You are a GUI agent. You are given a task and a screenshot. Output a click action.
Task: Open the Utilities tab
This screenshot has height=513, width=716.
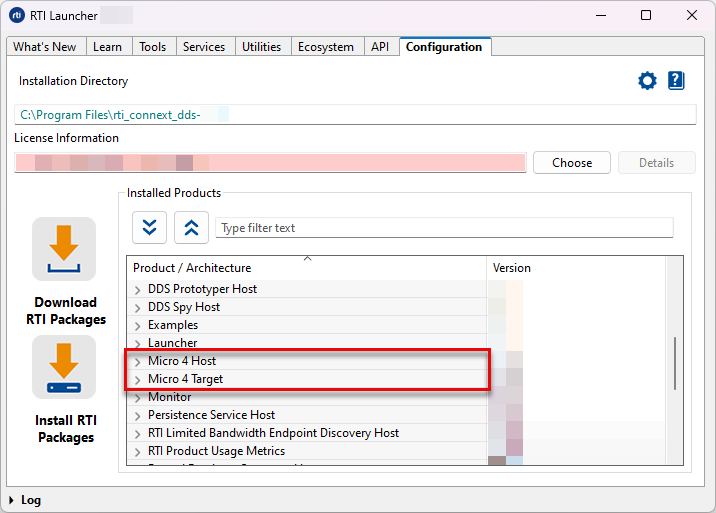click(x=261, y=47)
